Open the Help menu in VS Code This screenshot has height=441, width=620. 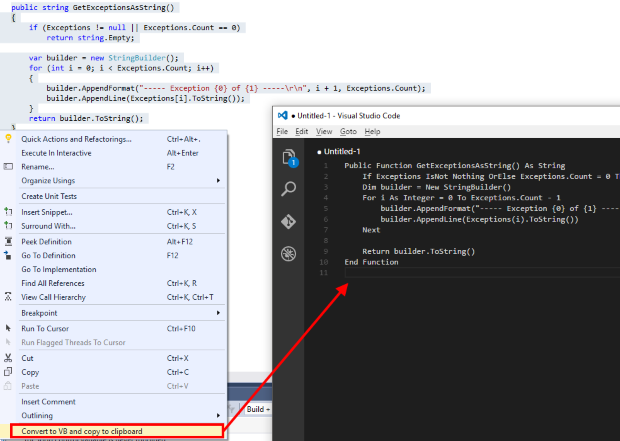(x=372, y=131)
